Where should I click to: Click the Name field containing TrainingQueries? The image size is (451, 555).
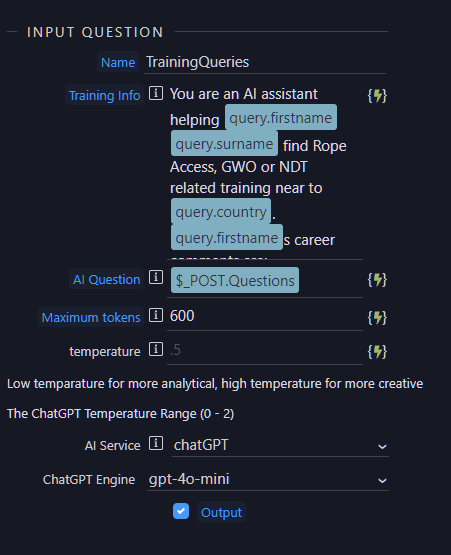[265, 62]
